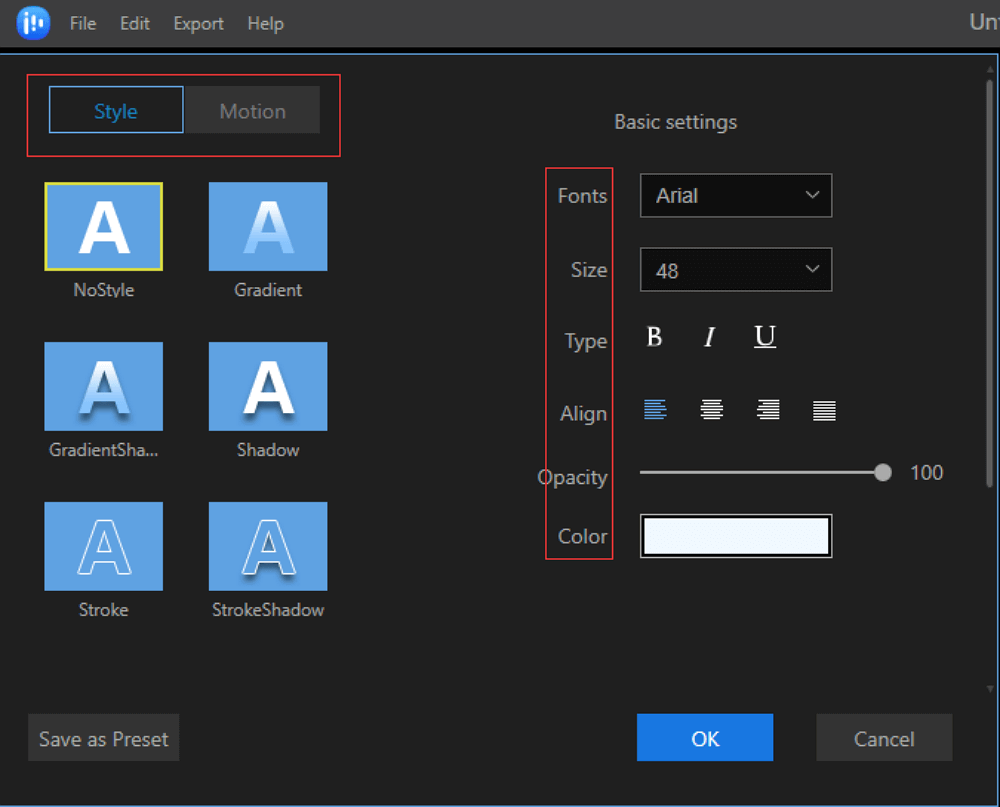Apply the Shadow text style
Viewport: 1000px width, 807px height.
pos(267,387)
